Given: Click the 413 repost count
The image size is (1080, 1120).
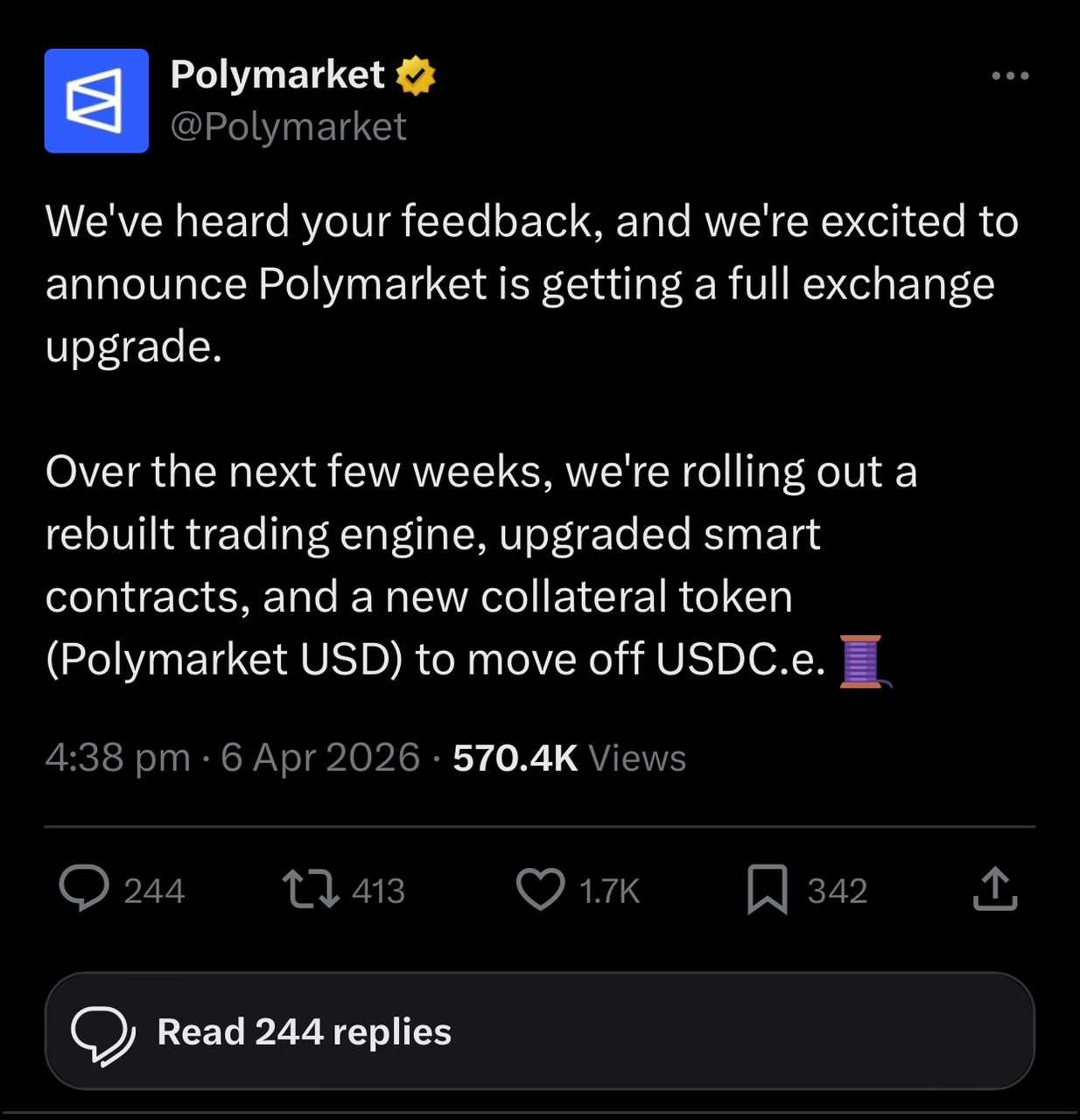Looking at the screenshot, I should [378, 891].
